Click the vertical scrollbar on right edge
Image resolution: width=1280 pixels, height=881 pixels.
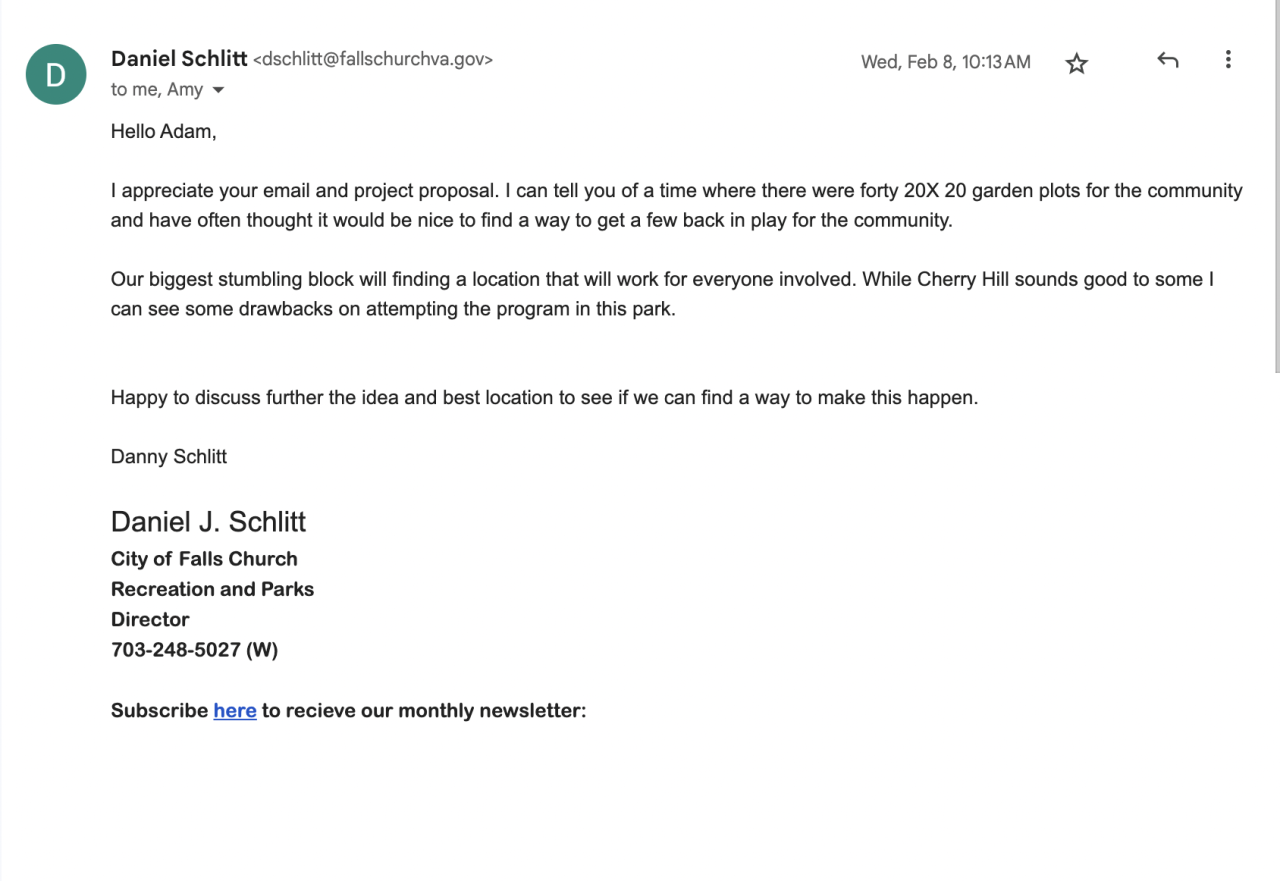tap(1277, 186)
